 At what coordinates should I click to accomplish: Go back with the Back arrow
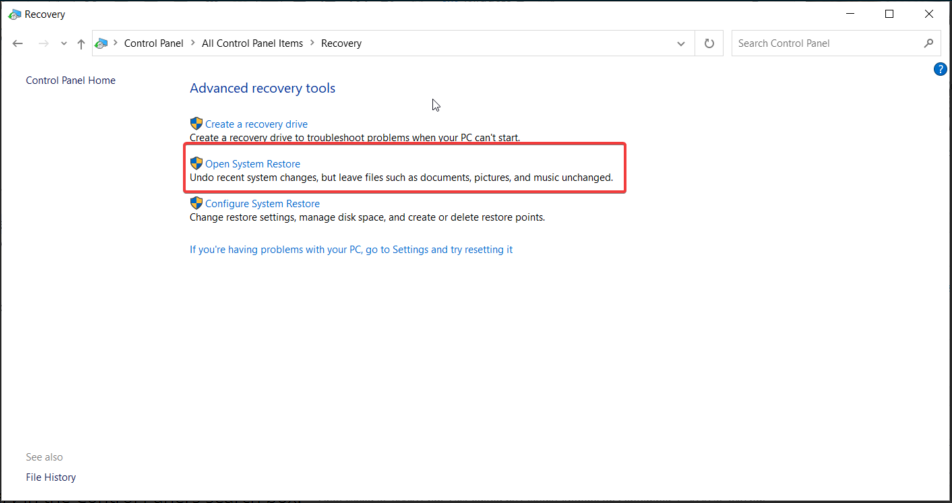(18, 44)
